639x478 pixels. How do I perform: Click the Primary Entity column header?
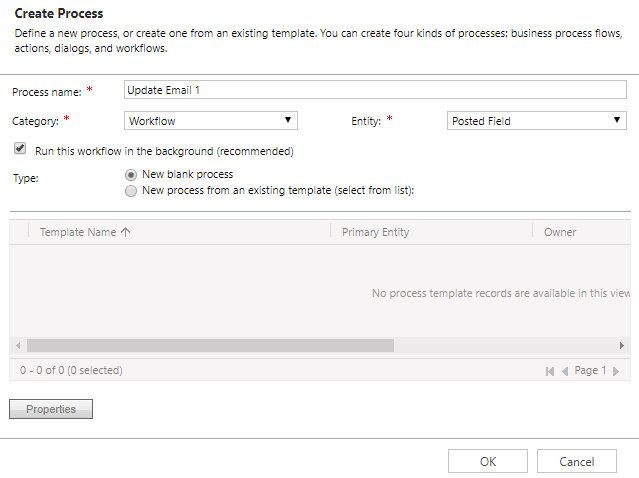point(375,232)
